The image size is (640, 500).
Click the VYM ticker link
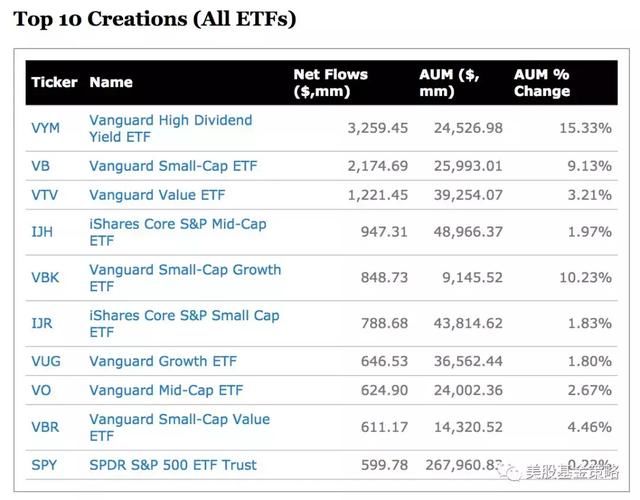47,128
